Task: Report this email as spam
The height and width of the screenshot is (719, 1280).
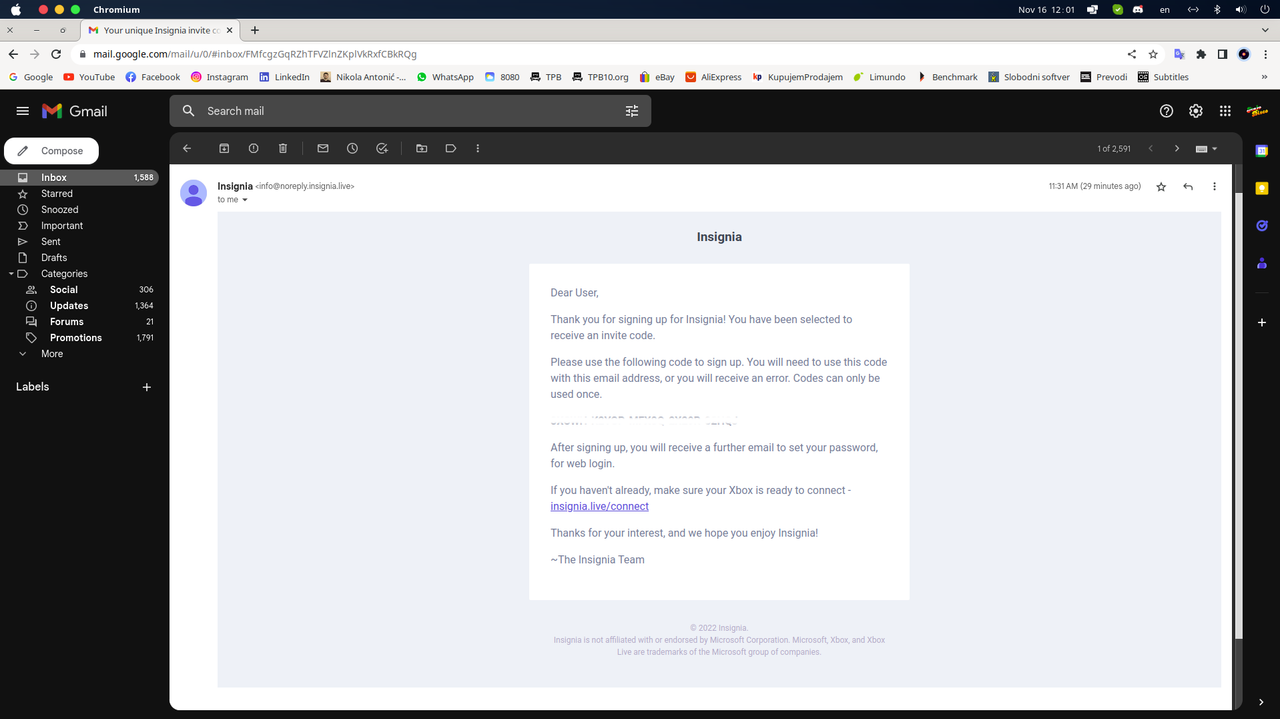Action: (253, 148)
